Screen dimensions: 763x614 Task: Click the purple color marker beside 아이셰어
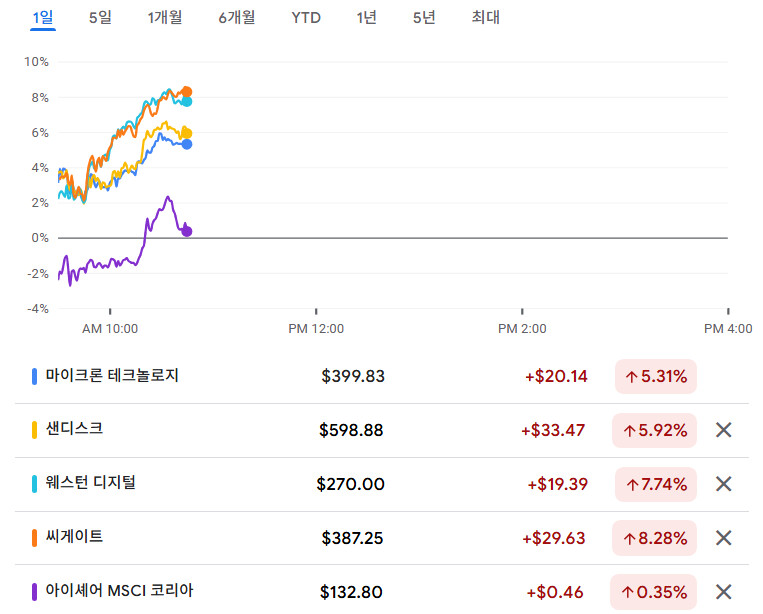(x=35, y=592)
